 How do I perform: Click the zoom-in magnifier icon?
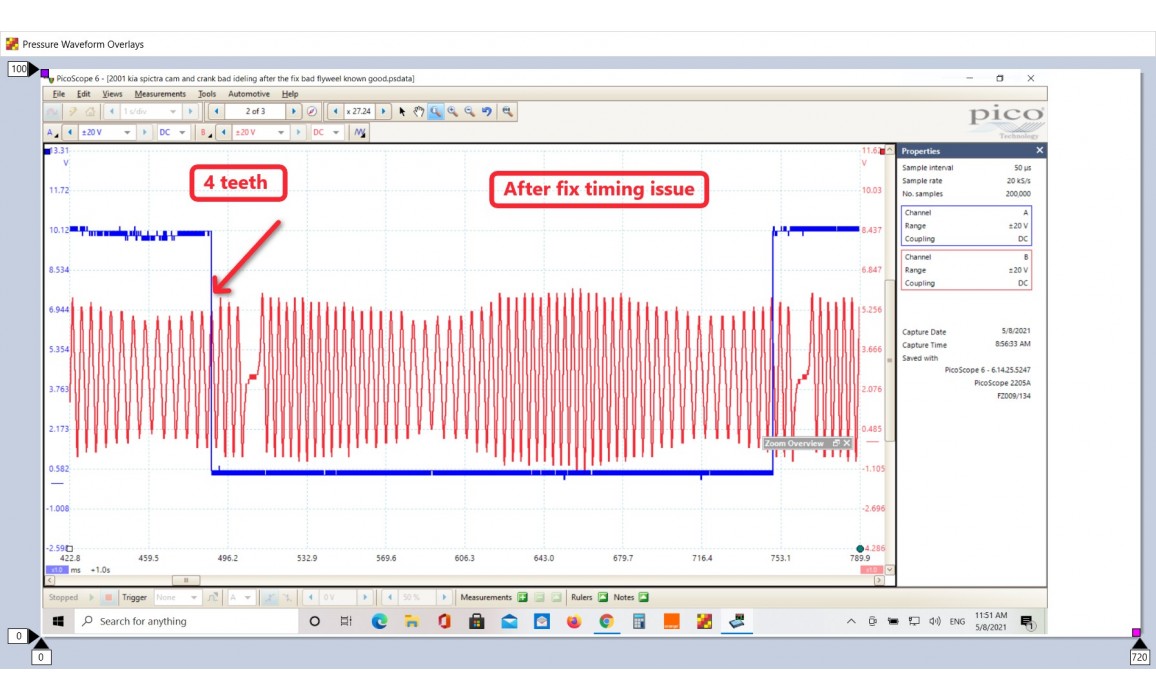point(453,112)
